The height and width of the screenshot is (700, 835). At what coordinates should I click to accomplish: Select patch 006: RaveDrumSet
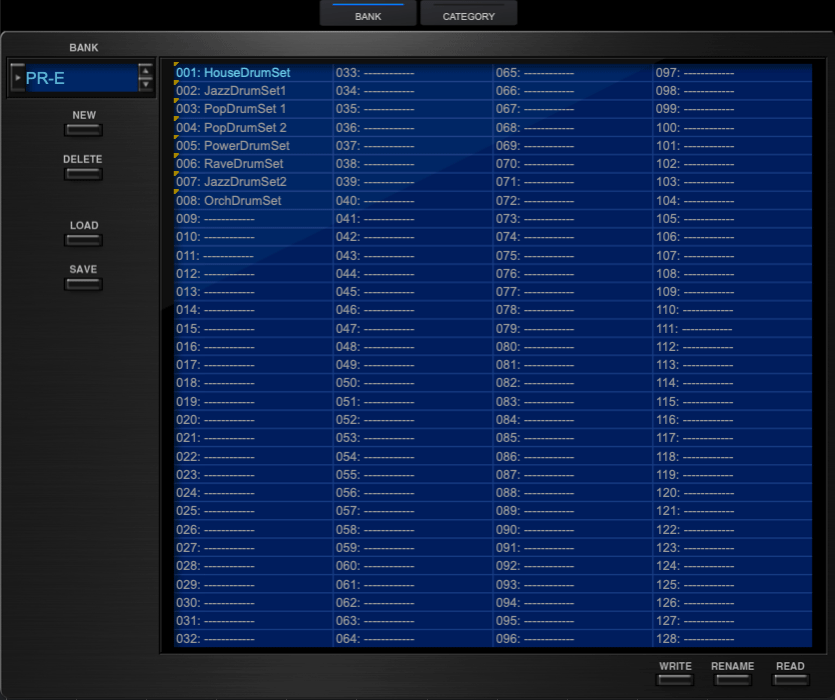coord(253,164)
